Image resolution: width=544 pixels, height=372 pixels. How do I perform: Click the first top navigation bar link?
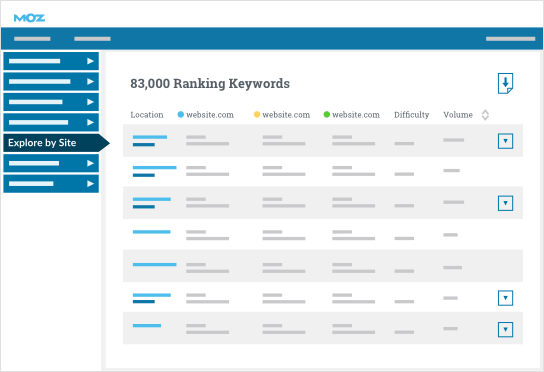[x=32, y=39]
